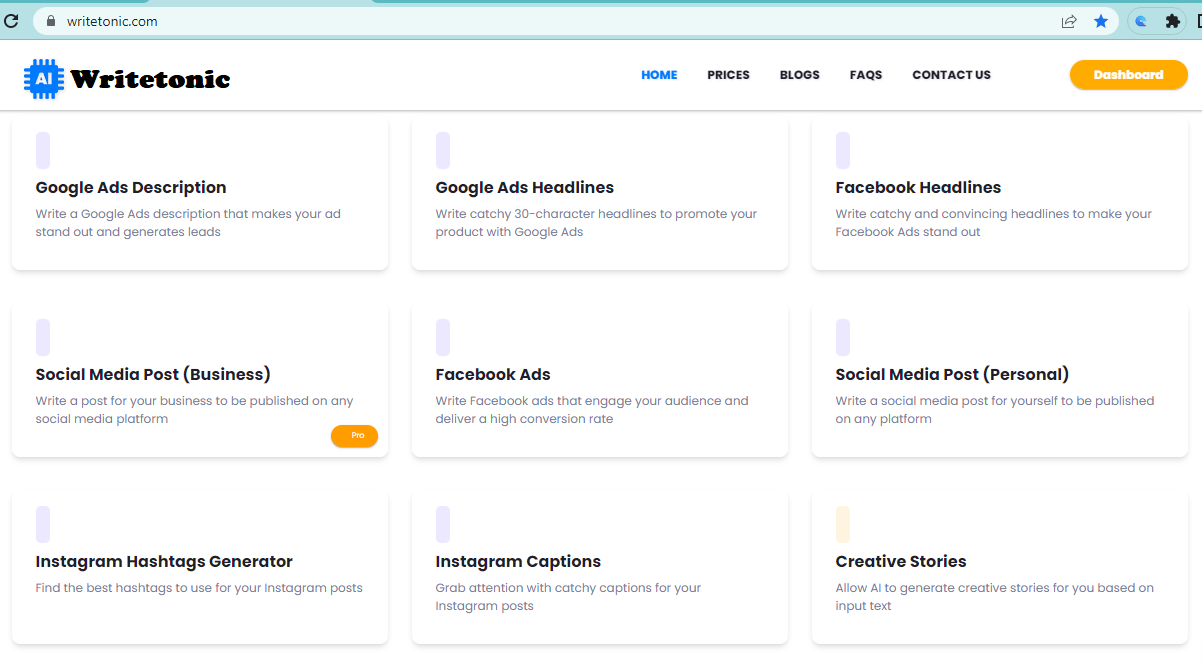Click the icon tile on Facebook Headlines card
This screenshot has width=1202, height=670.
tap(843, 150)
